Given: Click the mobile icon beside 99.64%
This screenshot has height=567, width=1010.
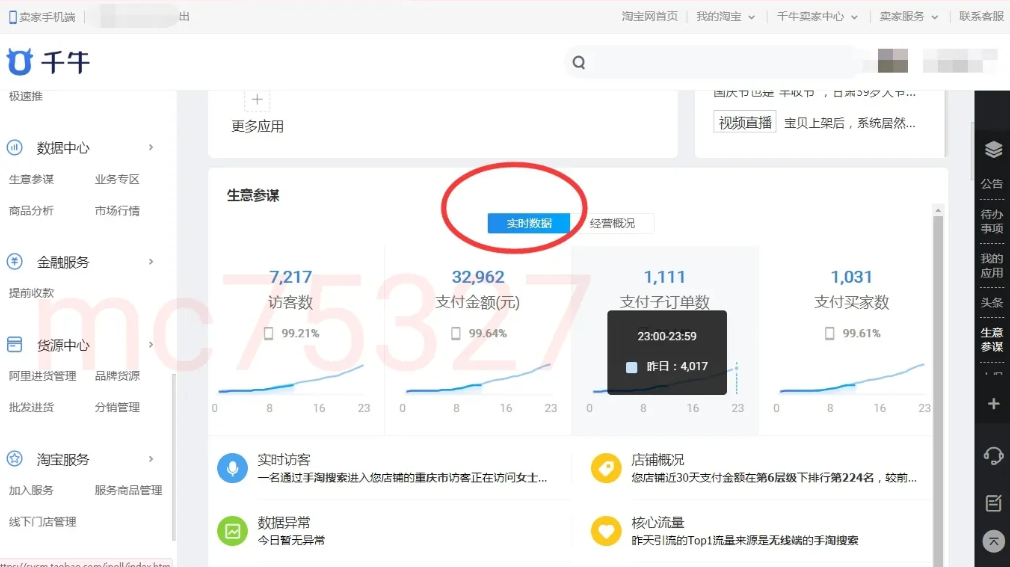Looking at the screenshot, I should click(x=455, y=333).
